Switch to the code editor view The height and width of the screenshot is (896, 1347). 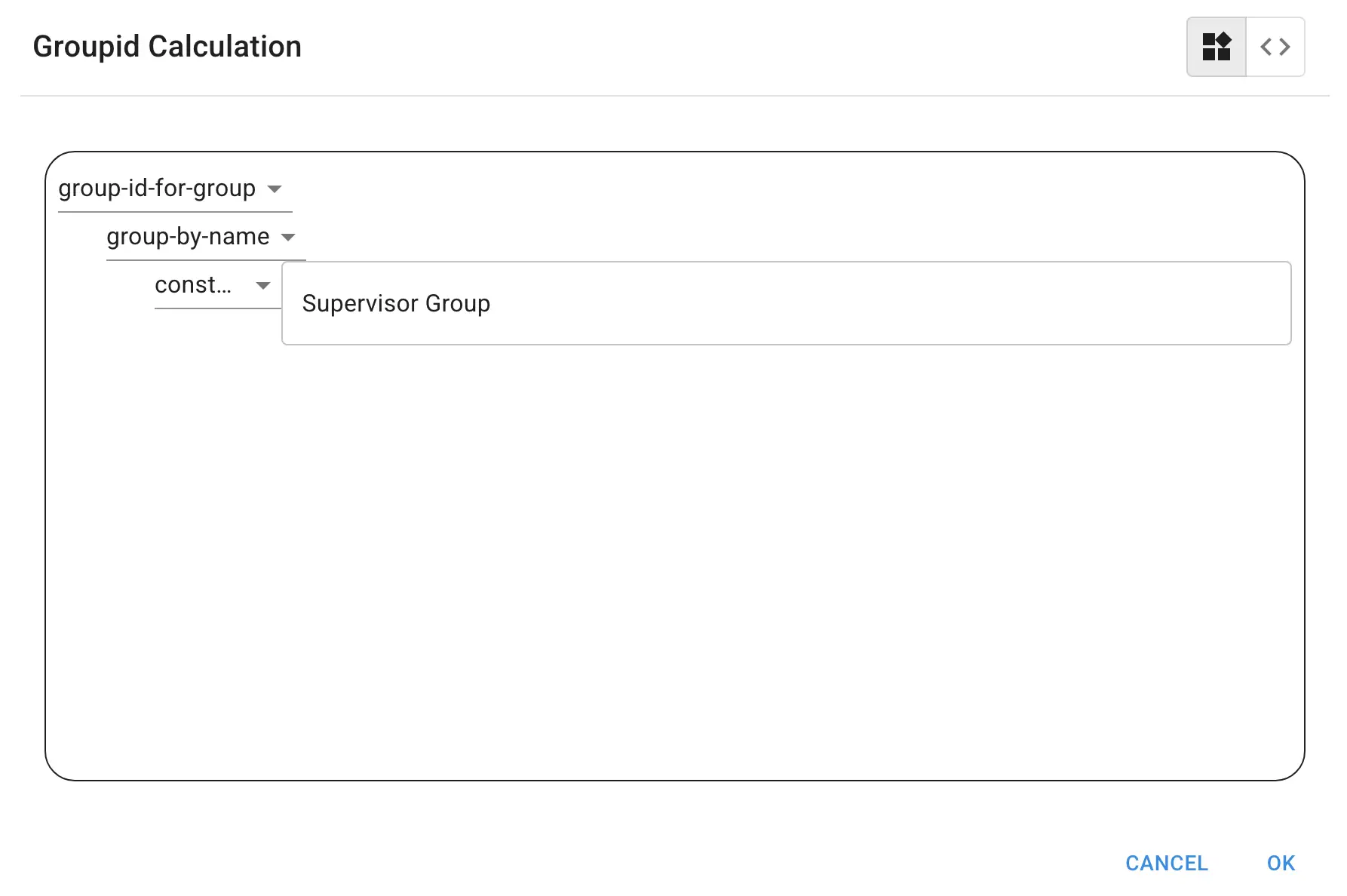click(1275, 47)
